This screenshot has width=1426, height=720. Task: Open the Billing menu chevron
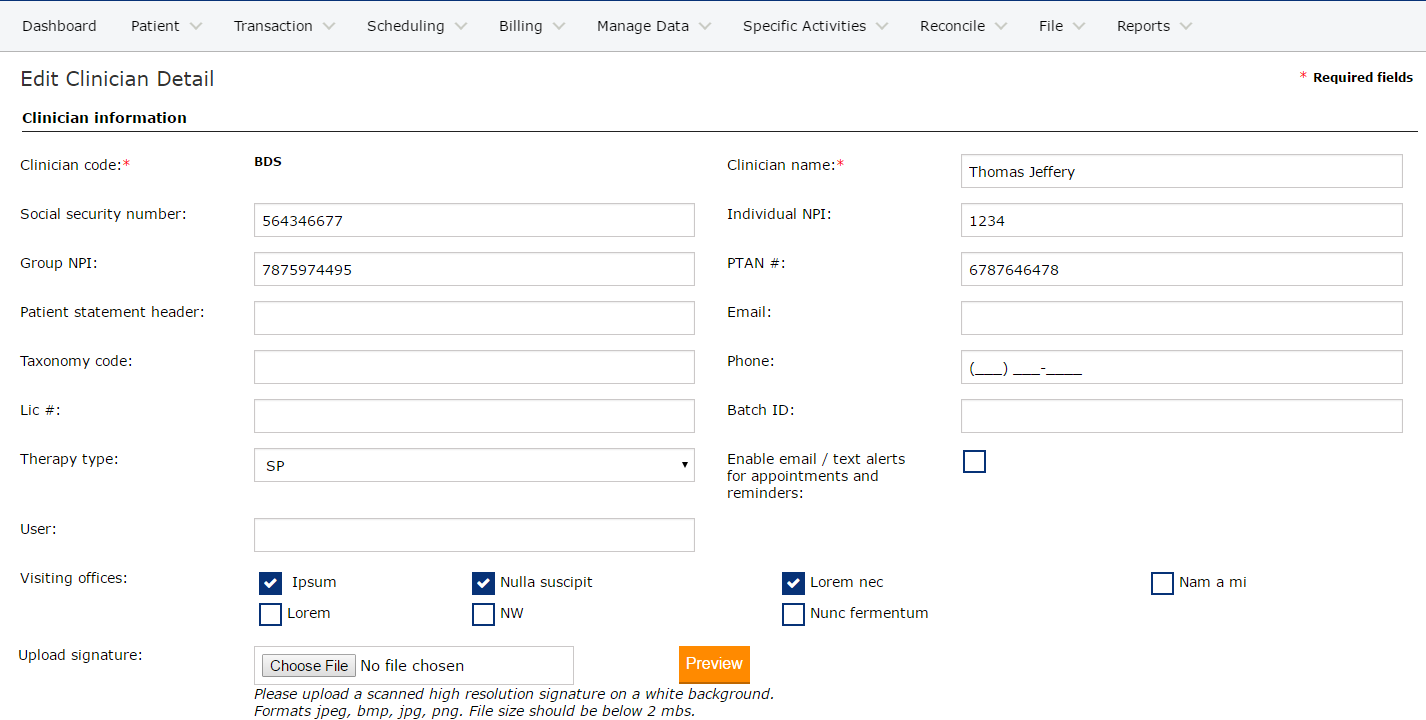click(x=558, y=27)
